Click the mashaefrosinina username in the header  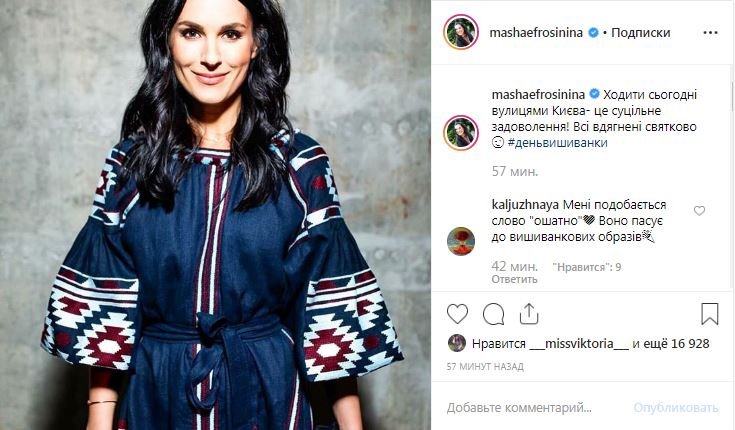click(x=536, y=32)
